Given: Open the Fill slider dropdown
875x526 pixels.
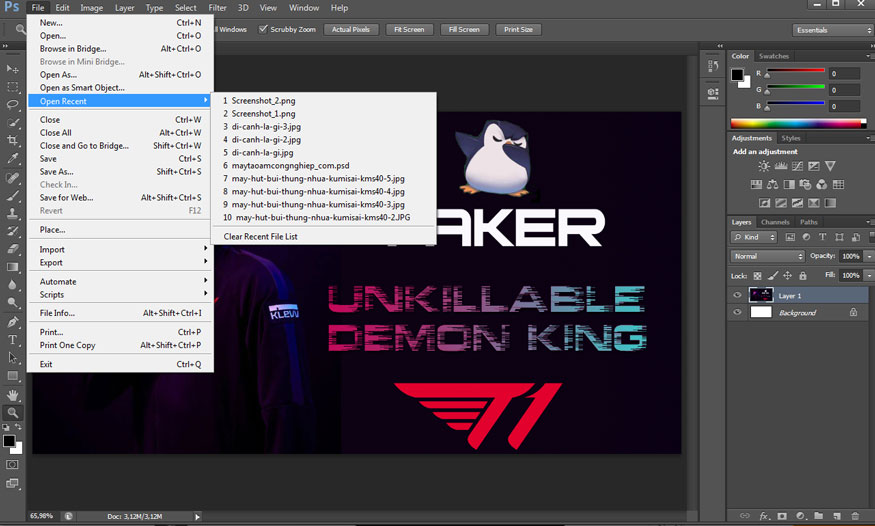Looking at the screenshot, I should pos(869,276).
